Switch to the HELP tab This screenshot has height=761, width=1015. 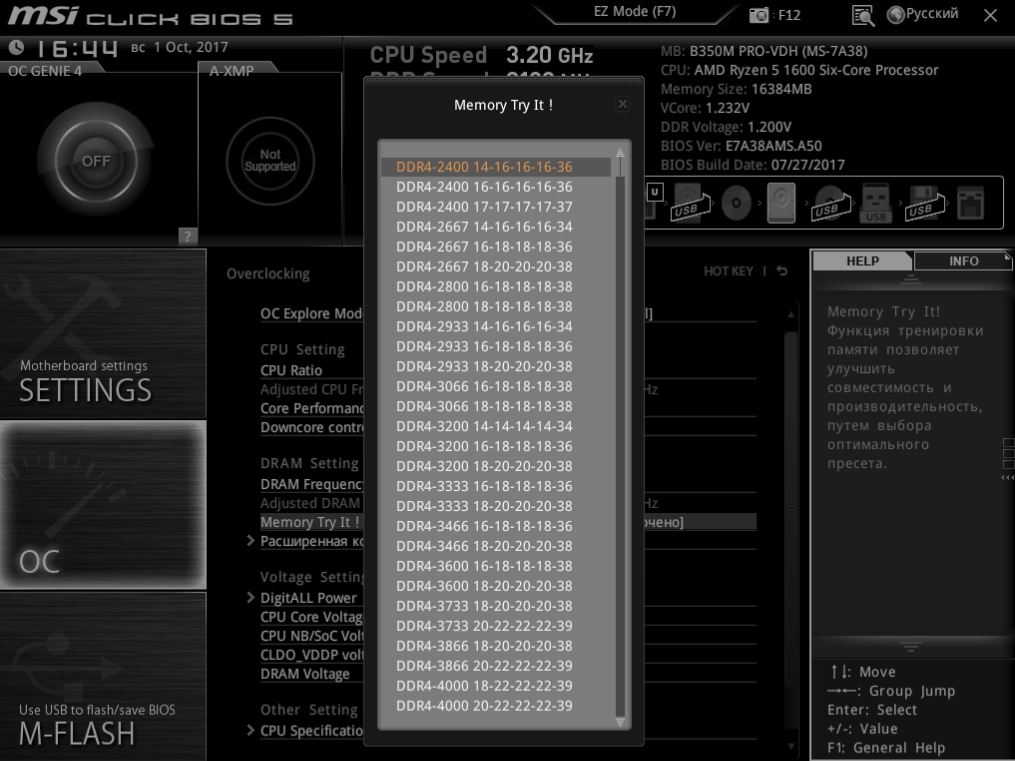point(862,261)
